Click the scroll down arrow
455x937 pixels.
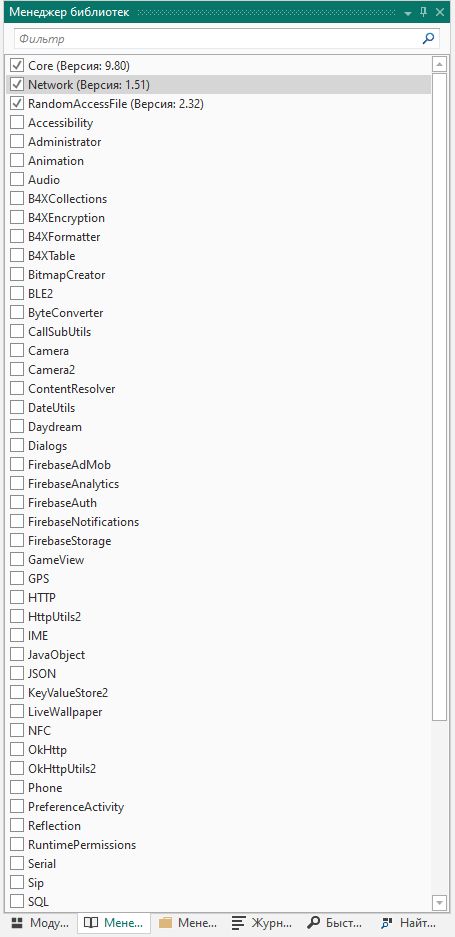coord(439,902)
